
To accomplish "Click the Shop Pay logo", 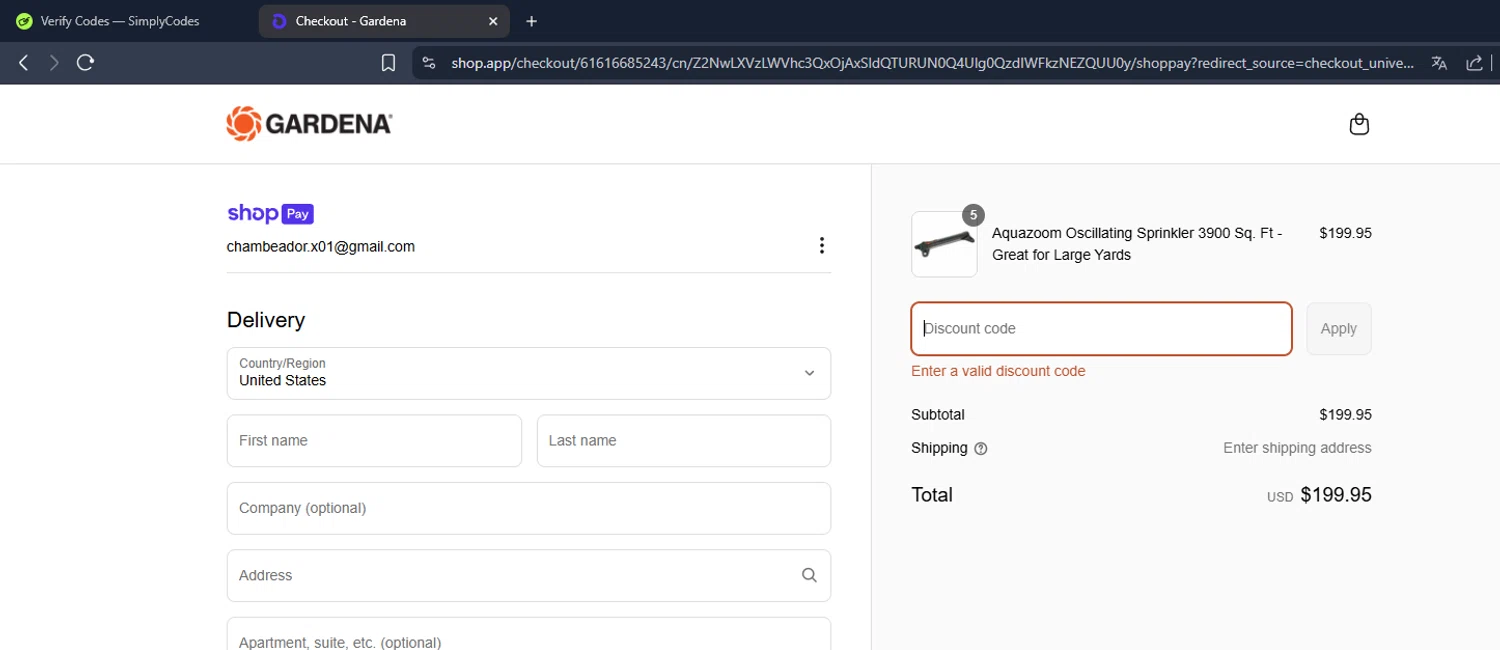I will [x=270, y=213].
